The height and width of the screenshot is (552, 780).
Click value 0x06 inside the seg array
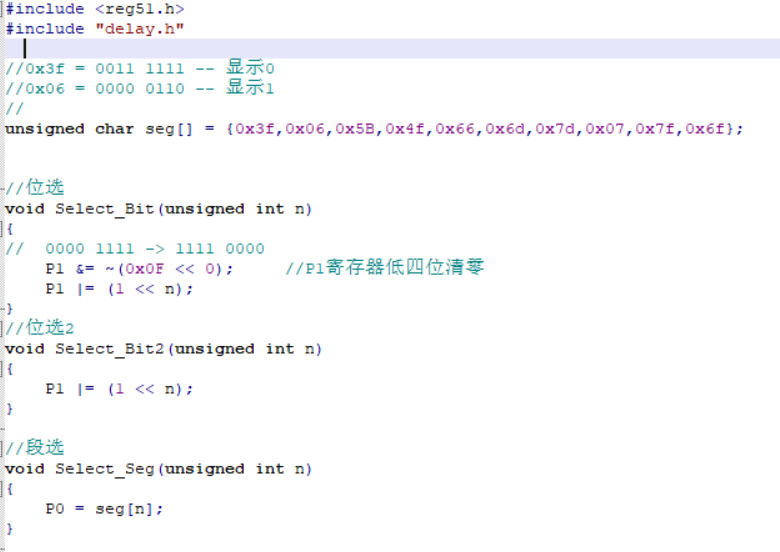pyautogui.click(x=305, y=129)
